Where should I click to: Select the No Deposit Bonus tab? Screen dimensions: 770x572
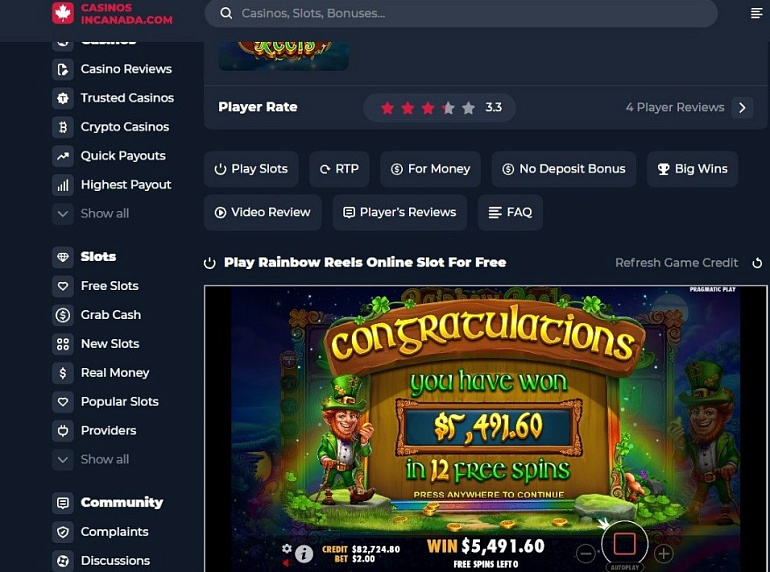[564, 169]
